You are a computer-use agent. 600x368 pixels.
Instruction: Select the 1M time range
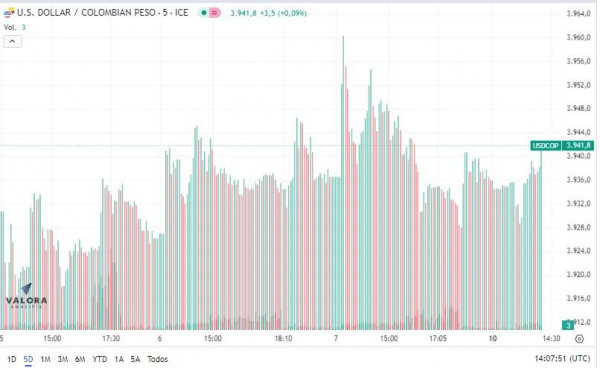point(45,359)
